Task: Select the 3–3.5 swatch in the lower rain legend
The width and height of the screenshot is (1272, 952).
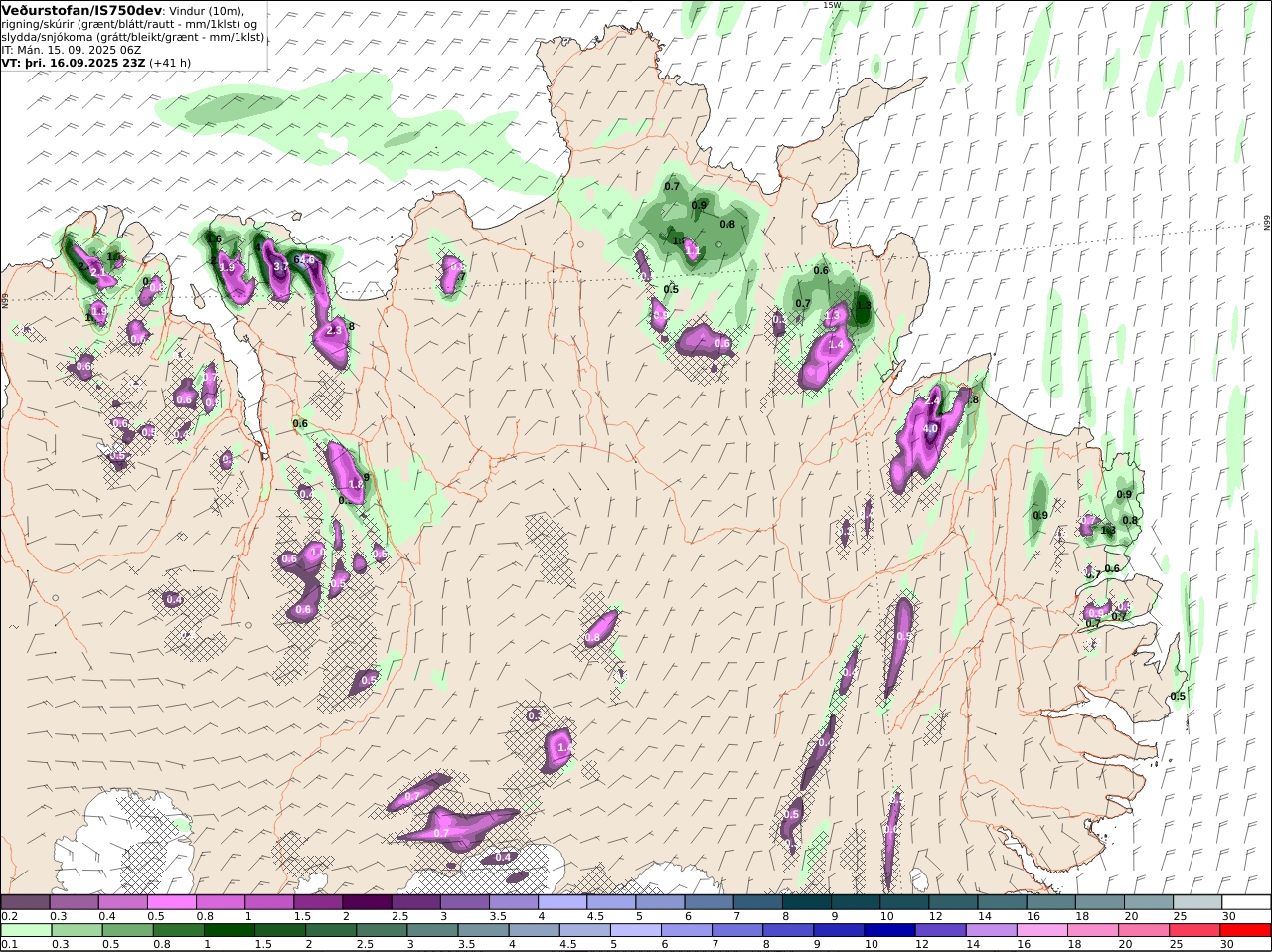Action: [432, 930]
